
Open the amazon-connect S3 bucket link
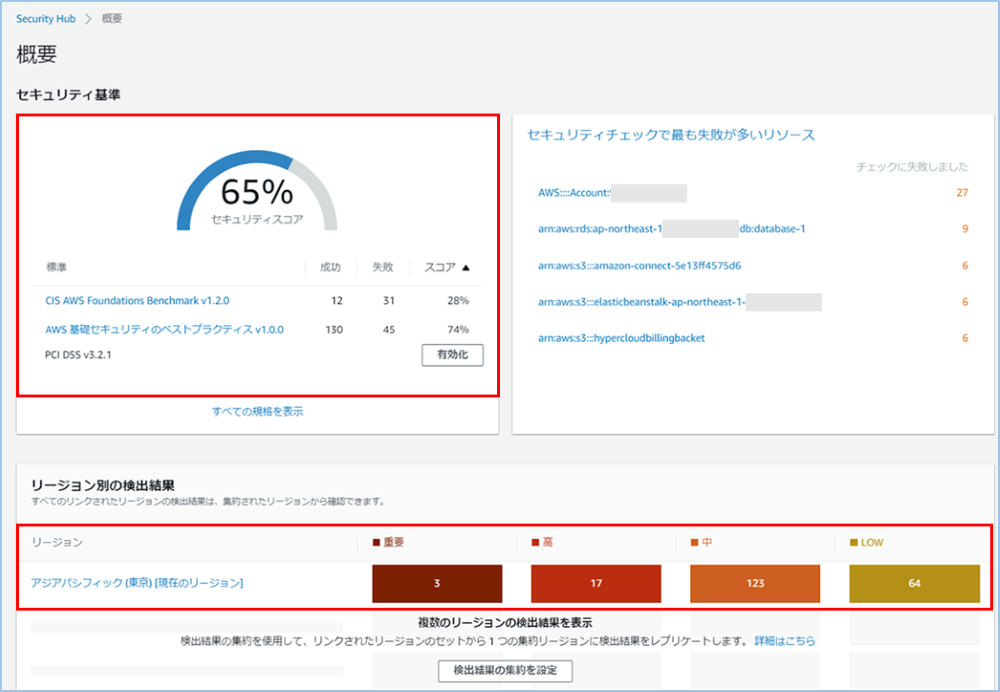[x=639, y=266]
